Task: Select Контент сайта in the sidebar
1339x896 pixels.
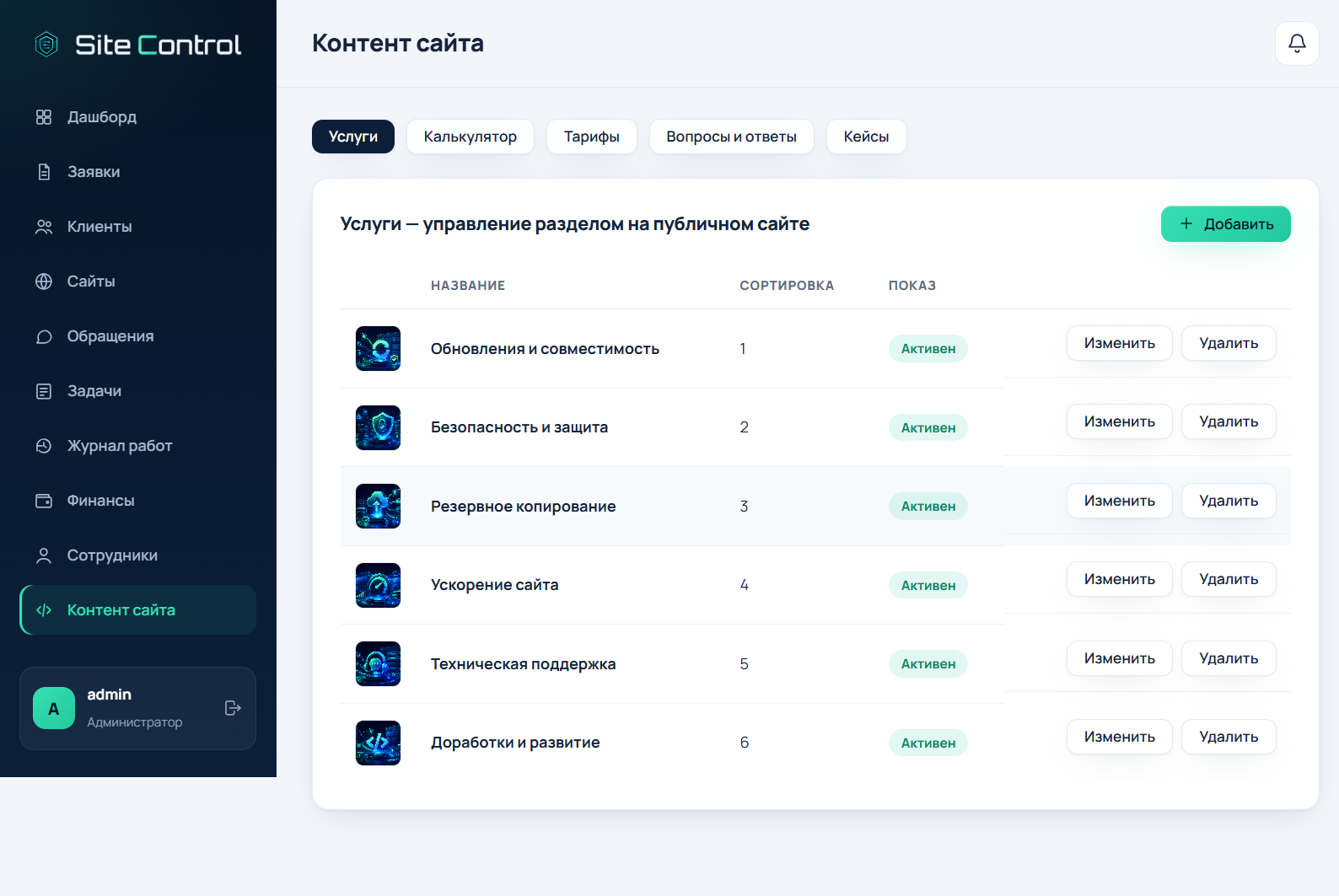Action: coord(138,610)
